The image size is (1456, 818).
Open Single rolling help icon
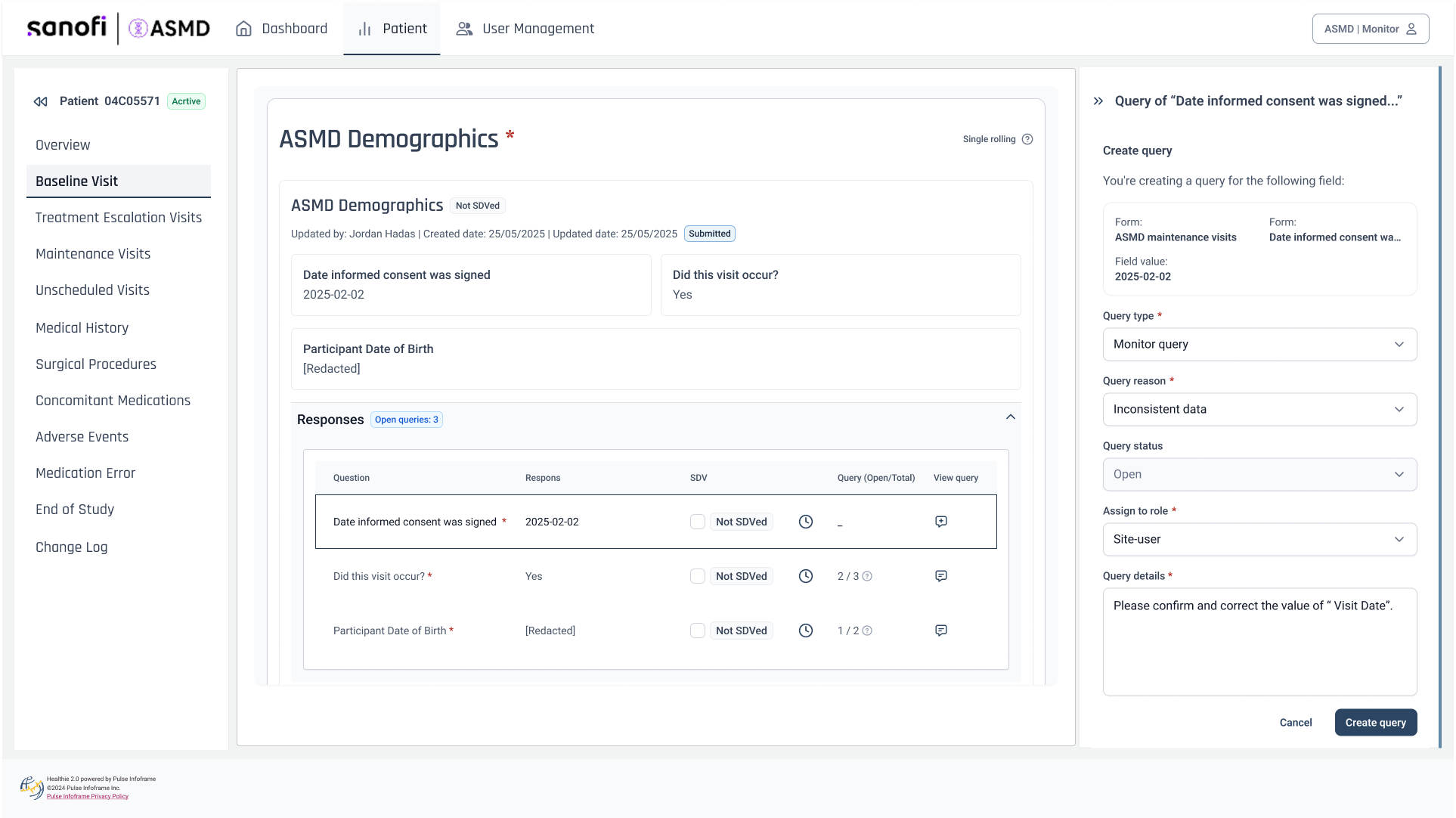pos(1027,139)
